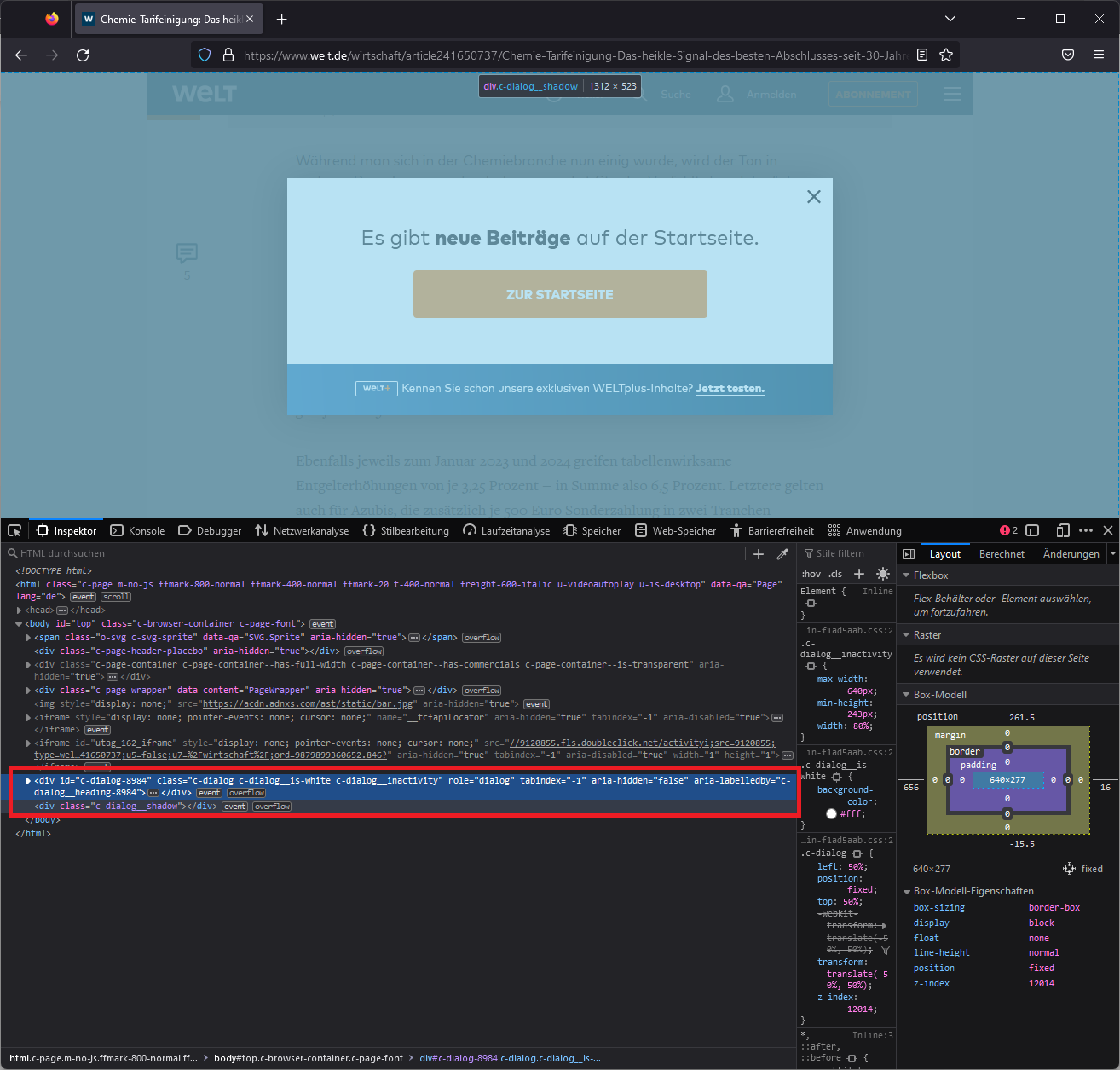Expand the highlighted c-dialog div node
The width and height of the screenshot is (1120, 1070).
pos(28,779)
